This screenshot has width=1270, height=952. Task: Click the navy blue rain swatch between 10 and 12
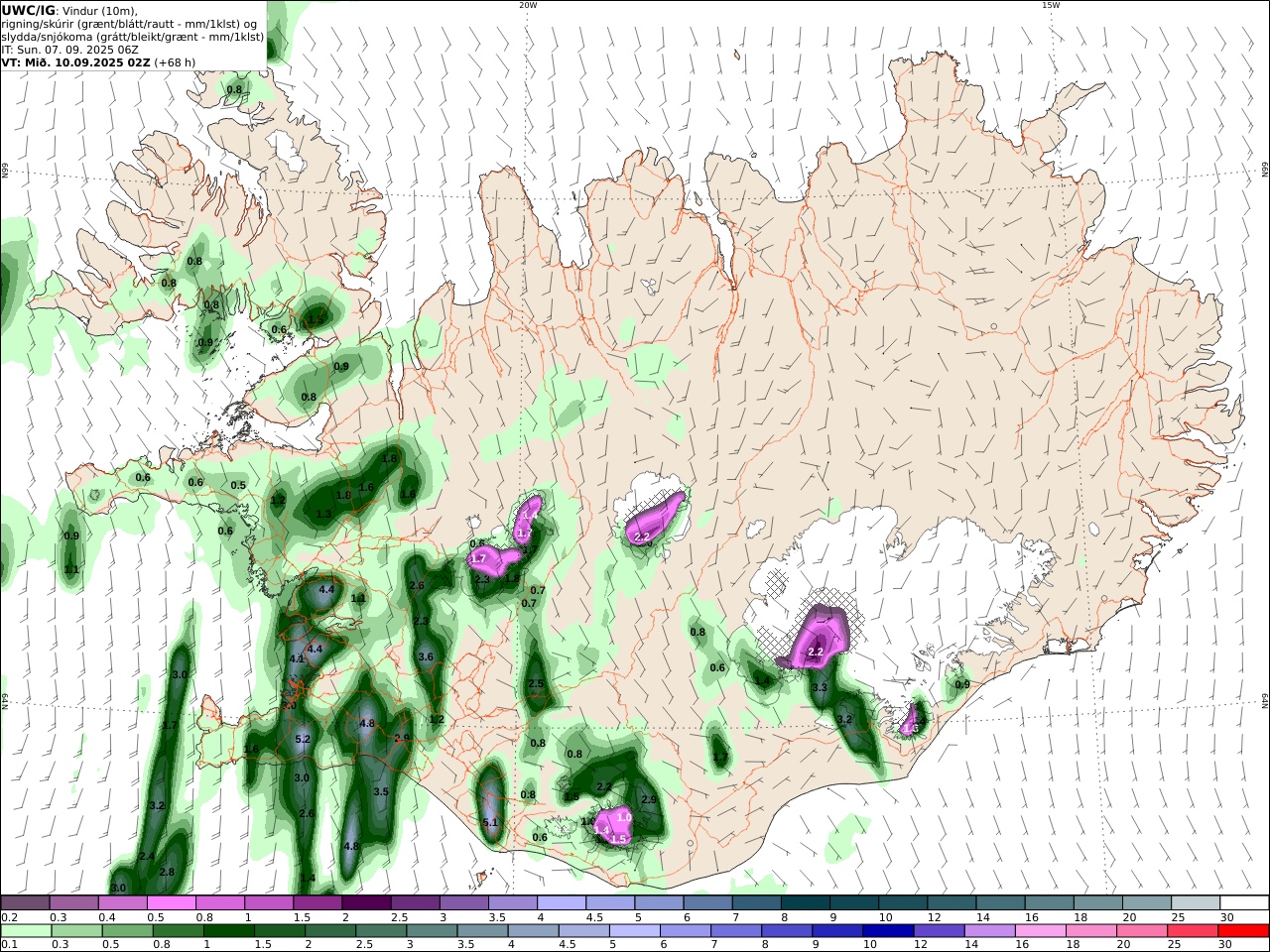[888, 930]
